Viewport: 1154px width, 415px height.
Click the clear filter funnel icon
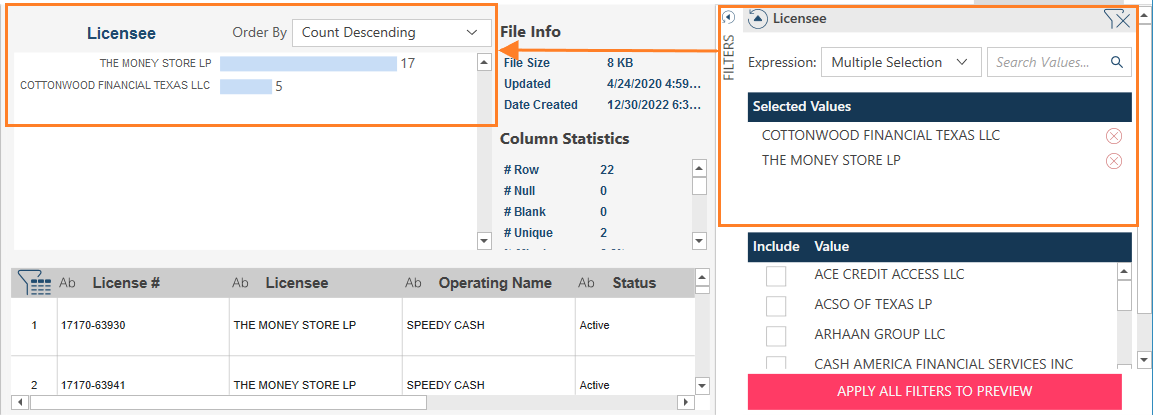pyautogui.click(x=1115, y=18)
